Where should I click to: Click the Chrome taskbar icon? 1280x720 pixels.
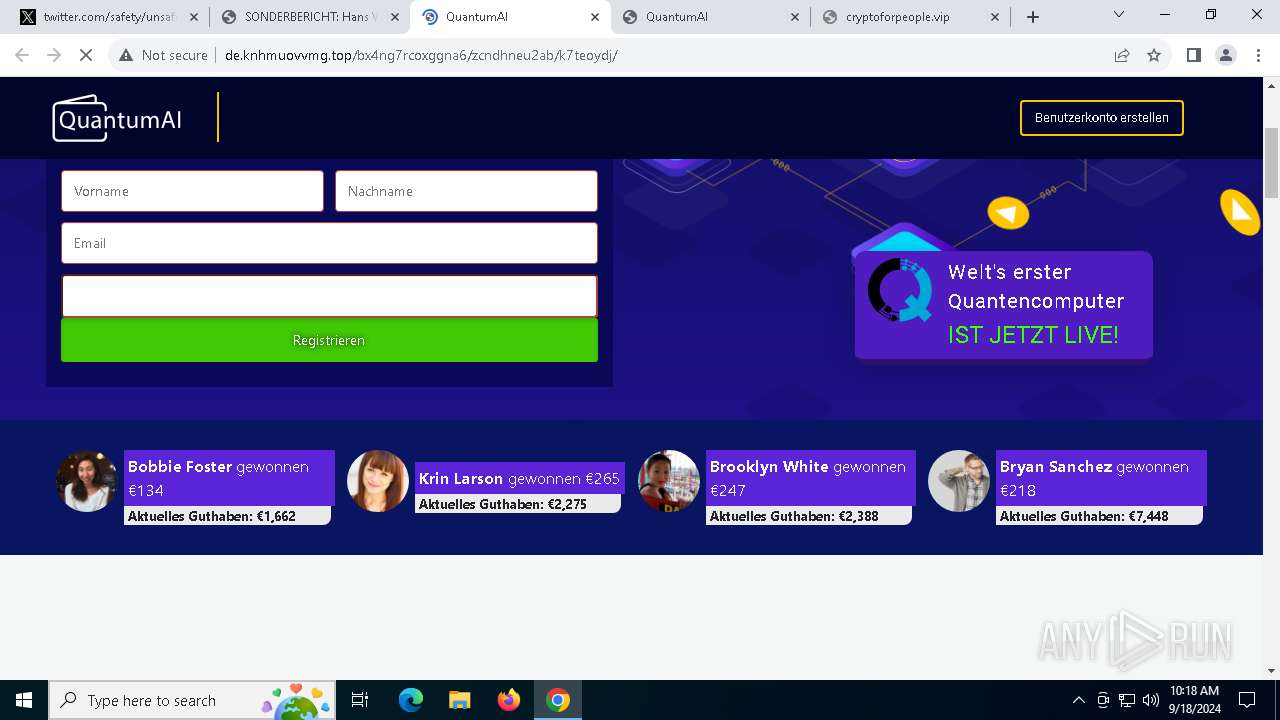[558, 700]
